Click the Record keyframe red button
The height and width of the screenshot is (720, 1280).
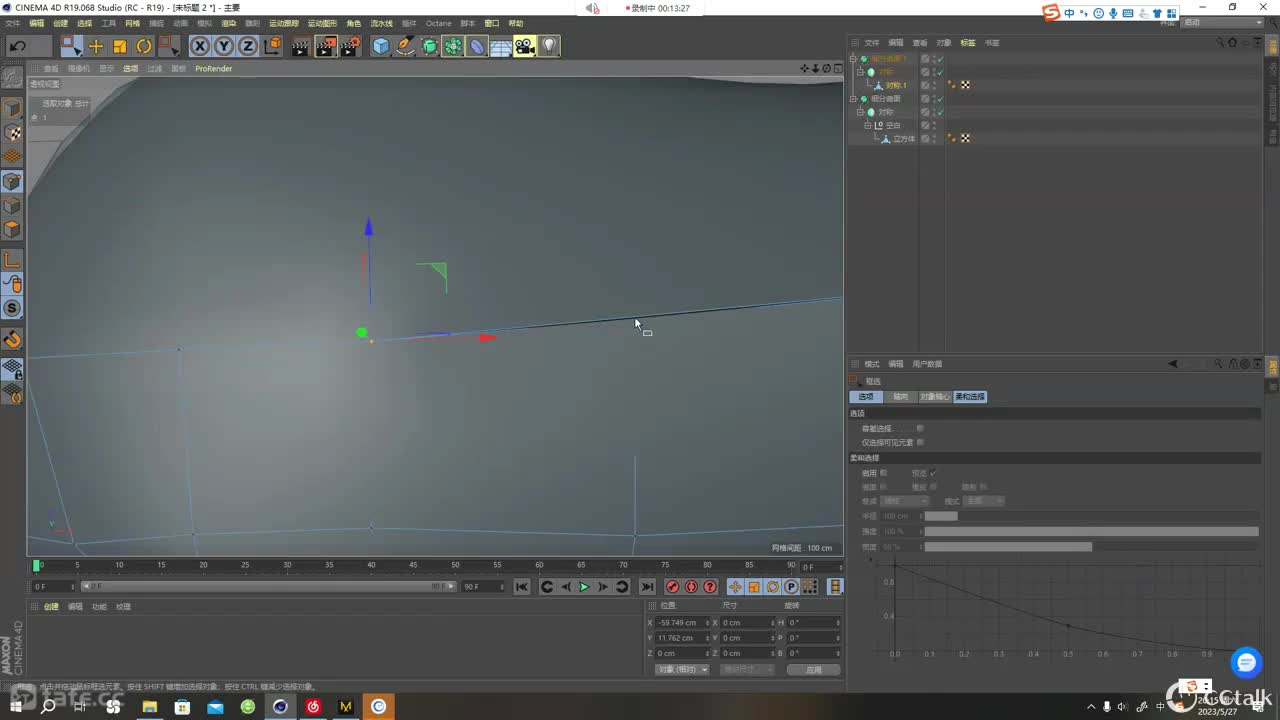pos(672,587)
